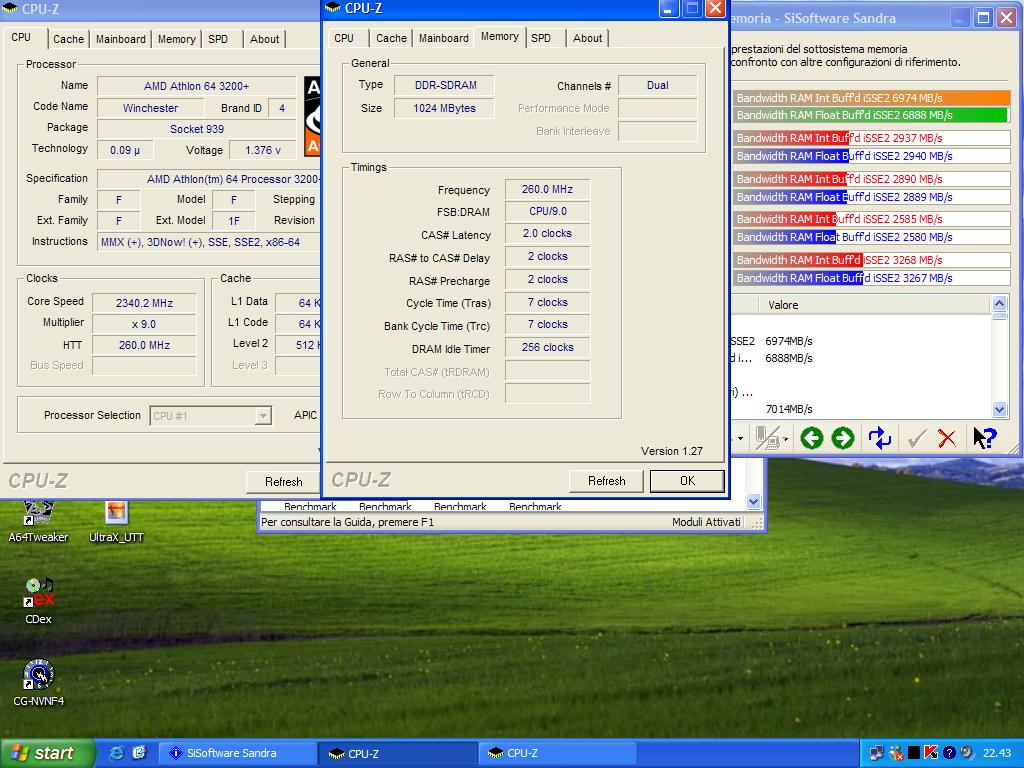1024x768 pixels.
Task: Click scroll down arrow beside Benchmark row
Action: point(754,502)
